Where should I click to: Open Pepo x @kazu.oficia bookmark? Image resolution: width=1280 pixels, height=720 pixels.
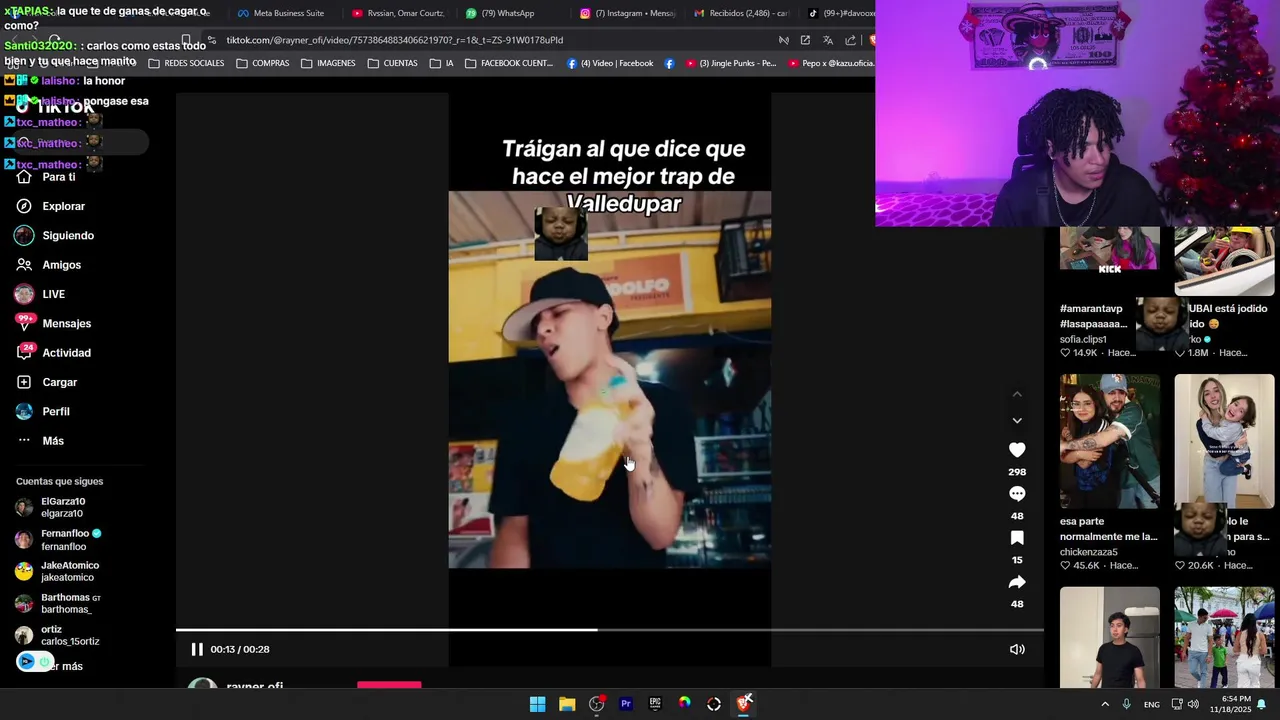831,63
